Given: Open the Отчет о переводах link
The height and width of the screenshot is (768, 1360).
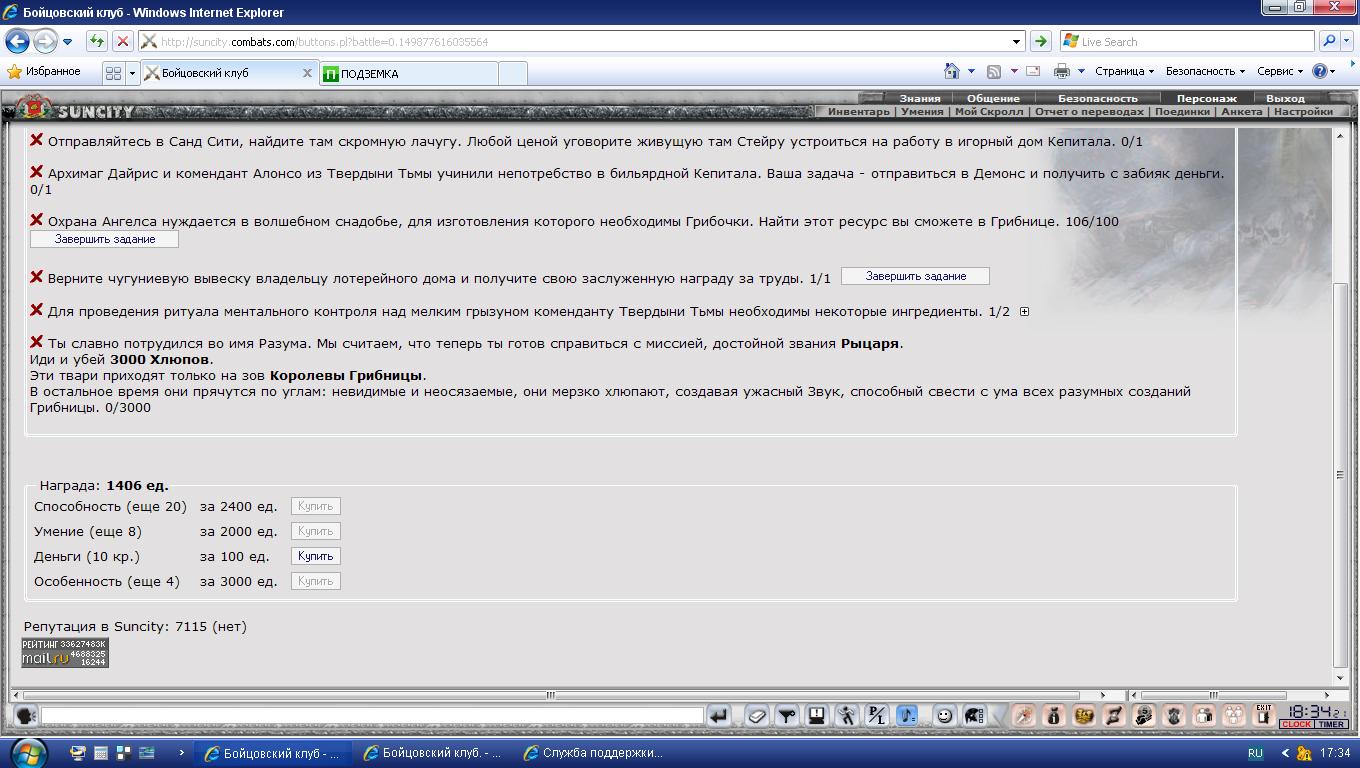Looking at the screenshot, I should point(1089,112).
